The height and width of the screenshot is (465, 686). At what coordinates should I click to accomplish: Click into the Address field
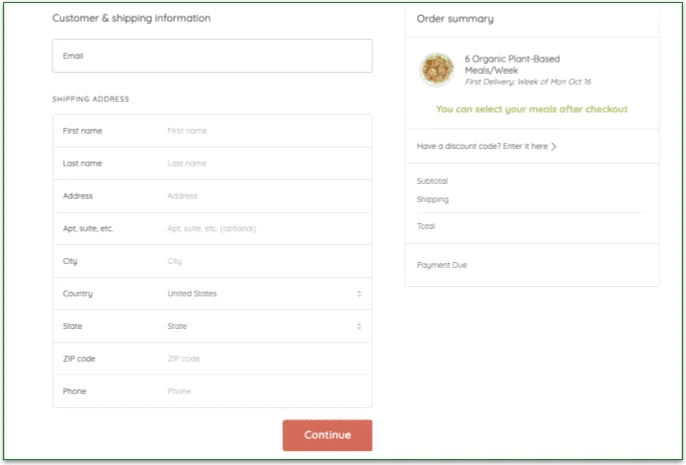(x=212, y=196)
